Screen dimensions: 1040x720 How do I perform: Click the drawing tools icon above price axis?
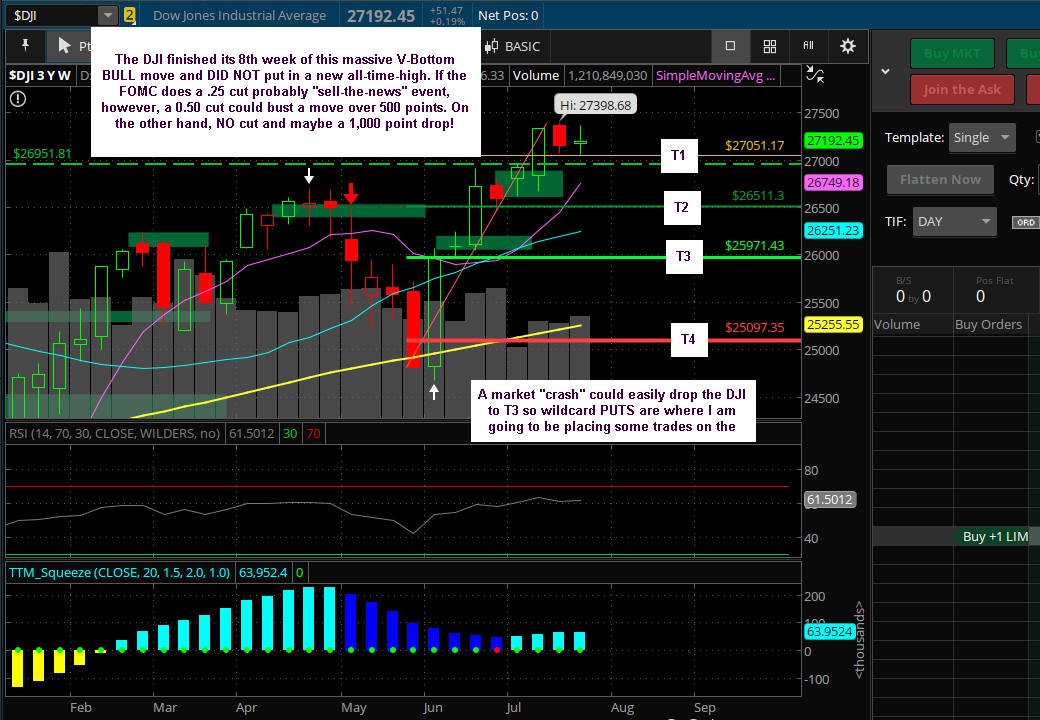(815, 74)
